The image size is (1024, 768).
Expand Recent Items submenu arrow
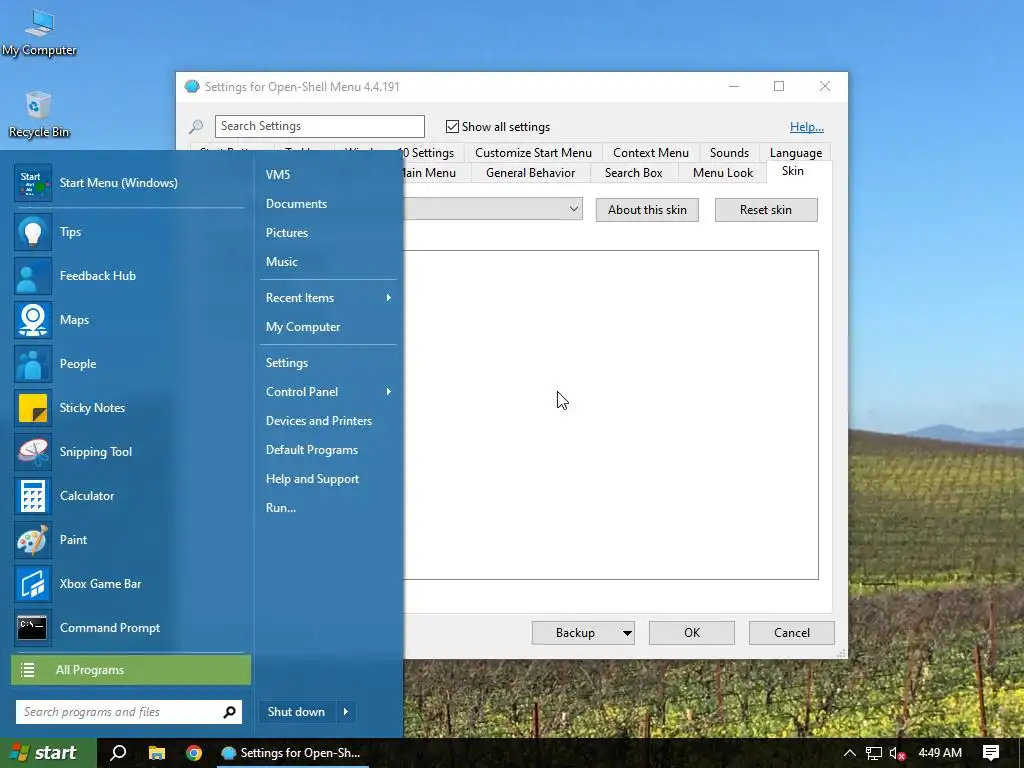389,298
